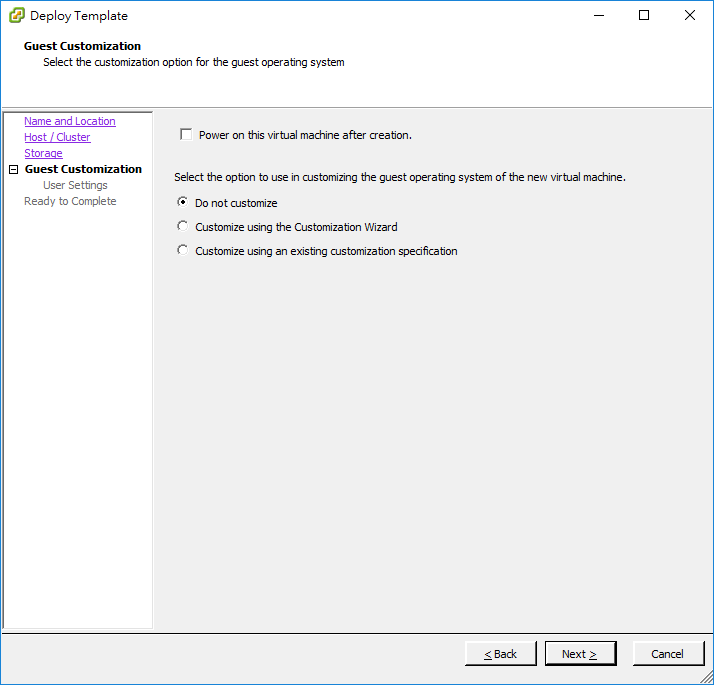Cancel the Deploy Template wizard
This screenshot has width=714, height=685.
(x=668, y=654)
